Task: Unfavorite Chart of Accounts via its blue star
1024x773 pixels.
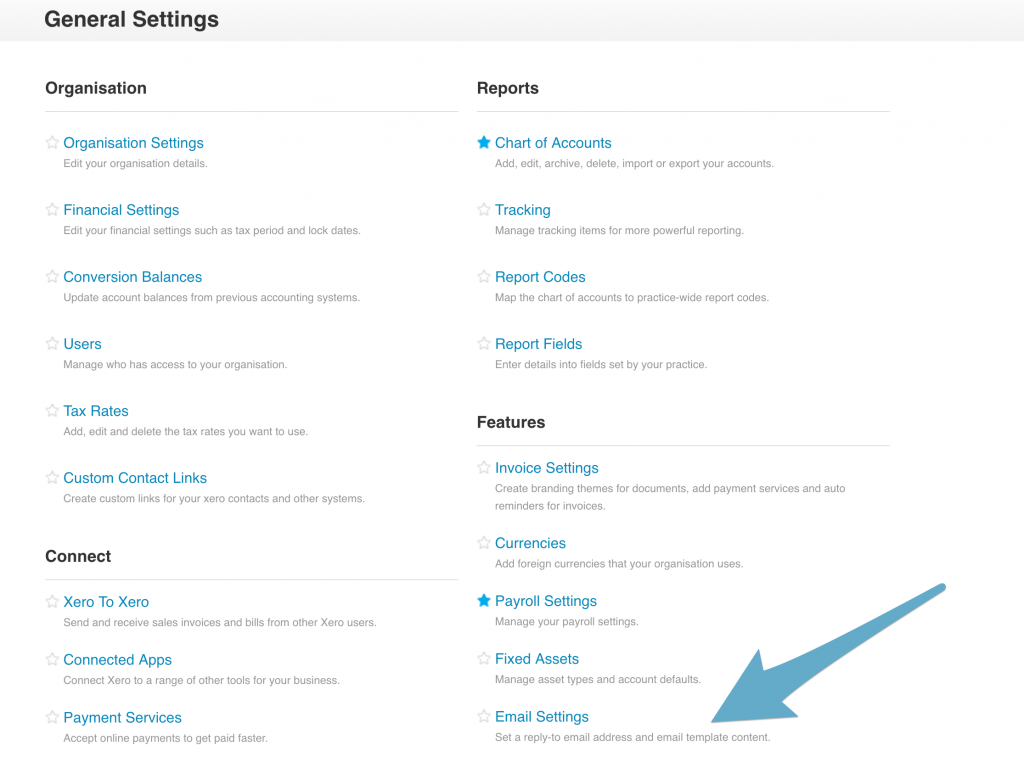Action: pos(484,143)
